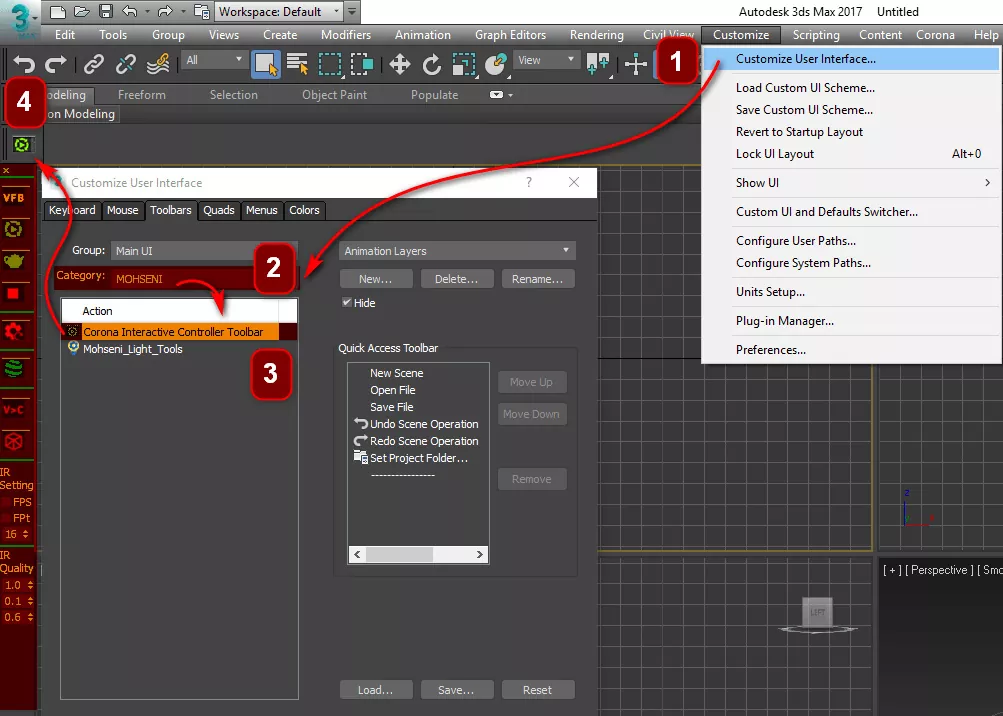Pick the Select and Rotate tool
The width and height of the screenshot is (1003, 716).
(431, 64)
